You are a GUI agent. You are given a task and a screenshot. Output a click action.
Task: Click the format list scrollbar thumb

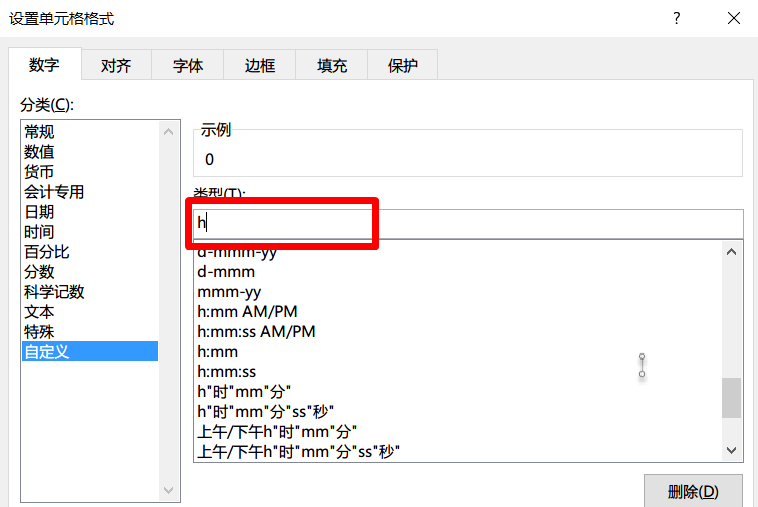[x=731, y=397]
